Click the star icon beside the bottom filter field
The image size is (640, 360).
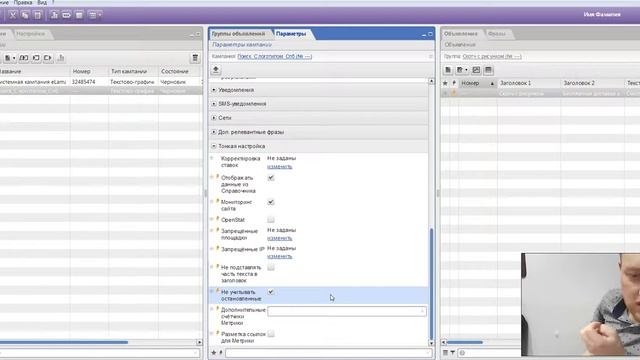(213, 353)
